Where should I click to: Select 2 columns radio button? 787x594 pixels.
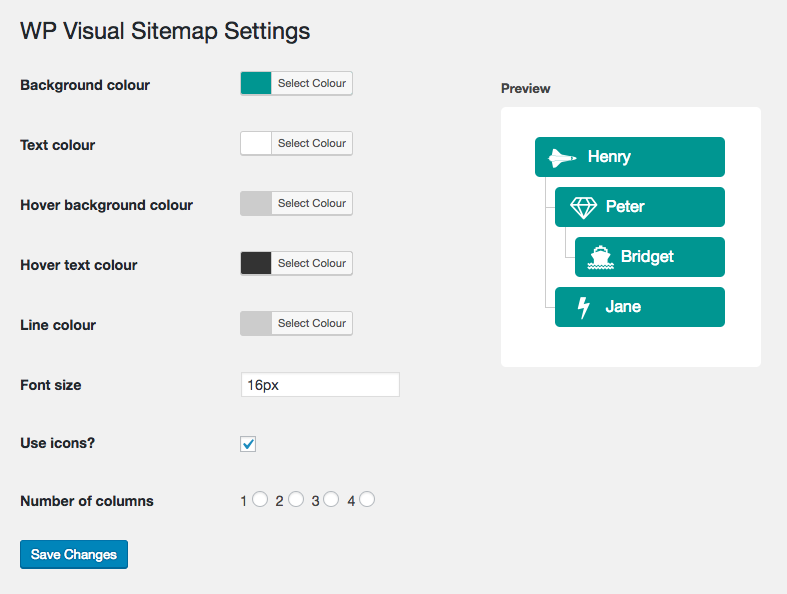tap(296, 500)
